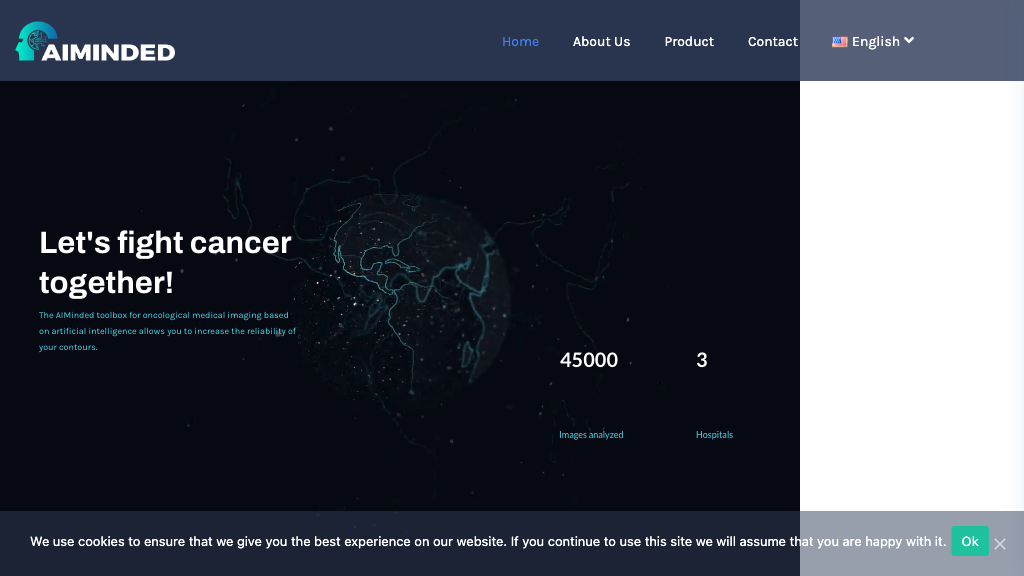Screen dimensions: 1024x576
Task: Go to the About Us page
Action: point(601,41)
